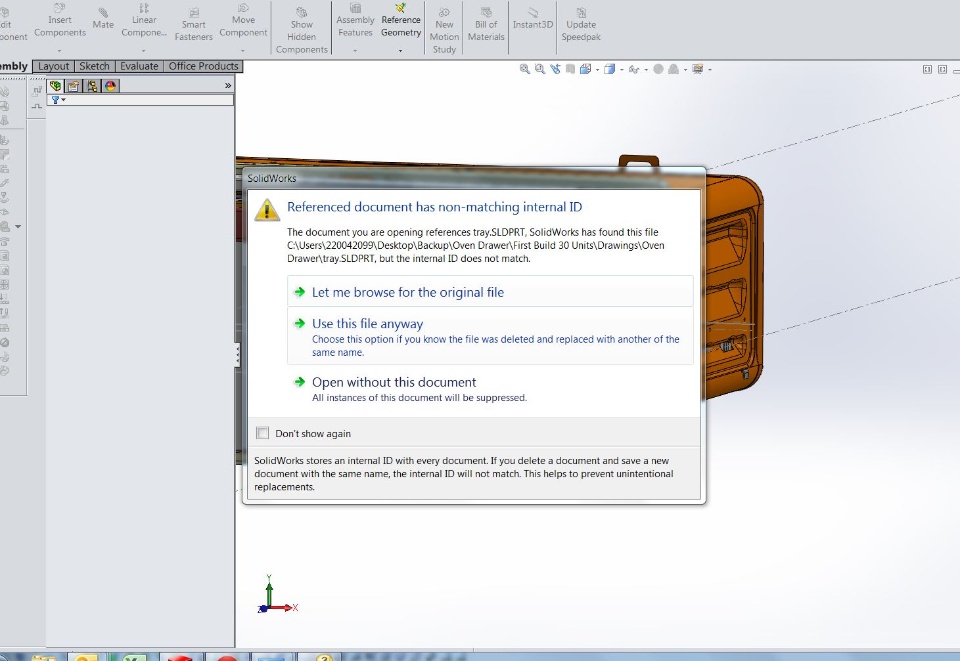Click the Hide/Show Items glasses icon

pyautogui.click(x=634, y=70)
